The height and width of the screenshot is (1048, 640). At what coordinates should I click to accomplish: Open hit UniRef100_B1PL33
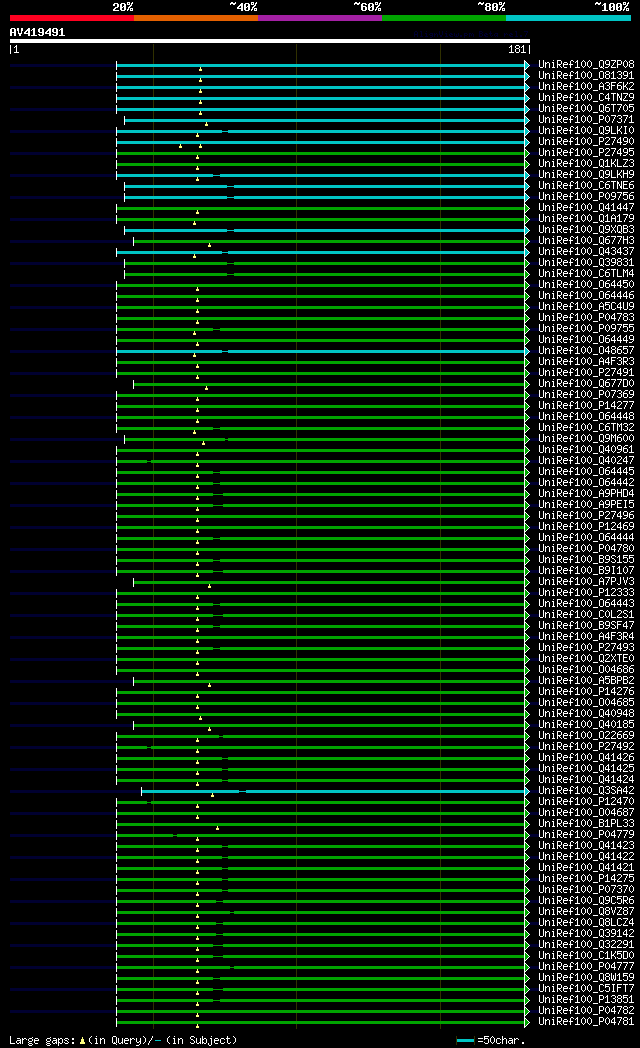point(587,823)
